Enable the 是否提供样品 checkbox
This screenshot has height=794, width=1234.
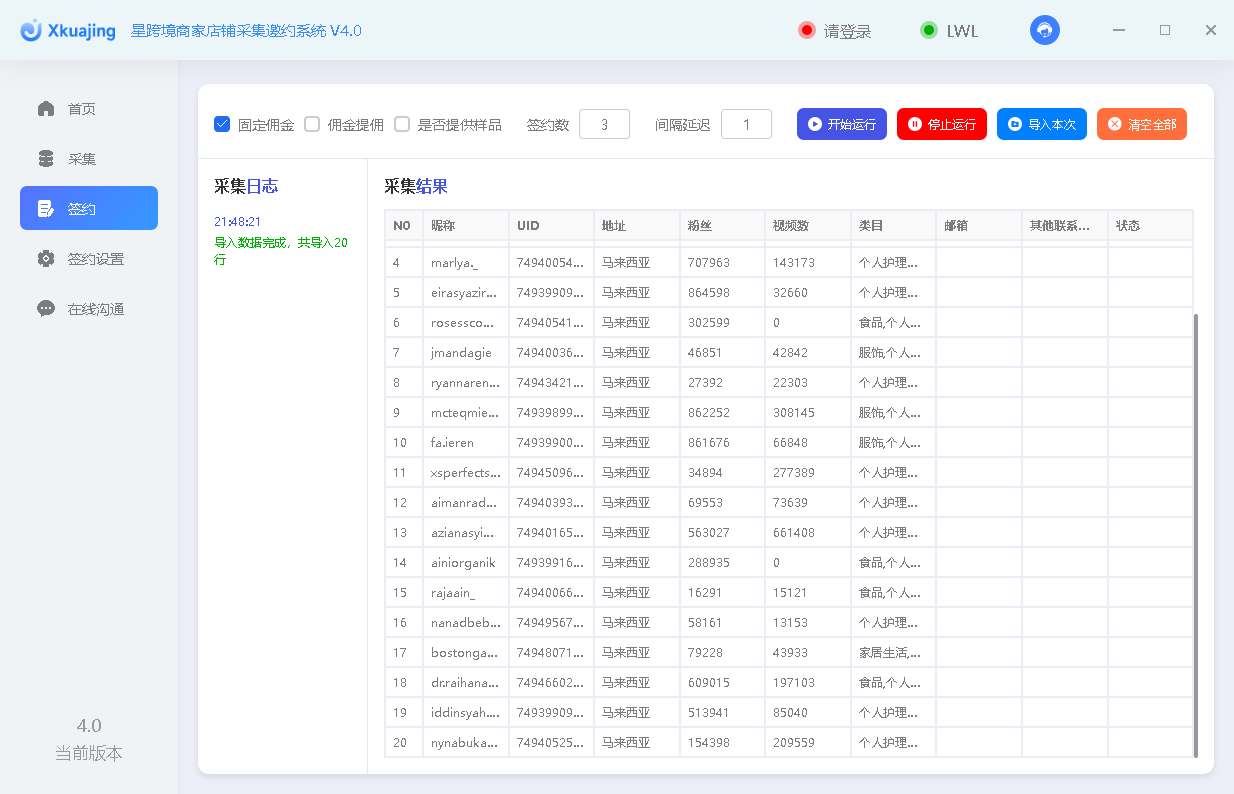tap(402, 125)
